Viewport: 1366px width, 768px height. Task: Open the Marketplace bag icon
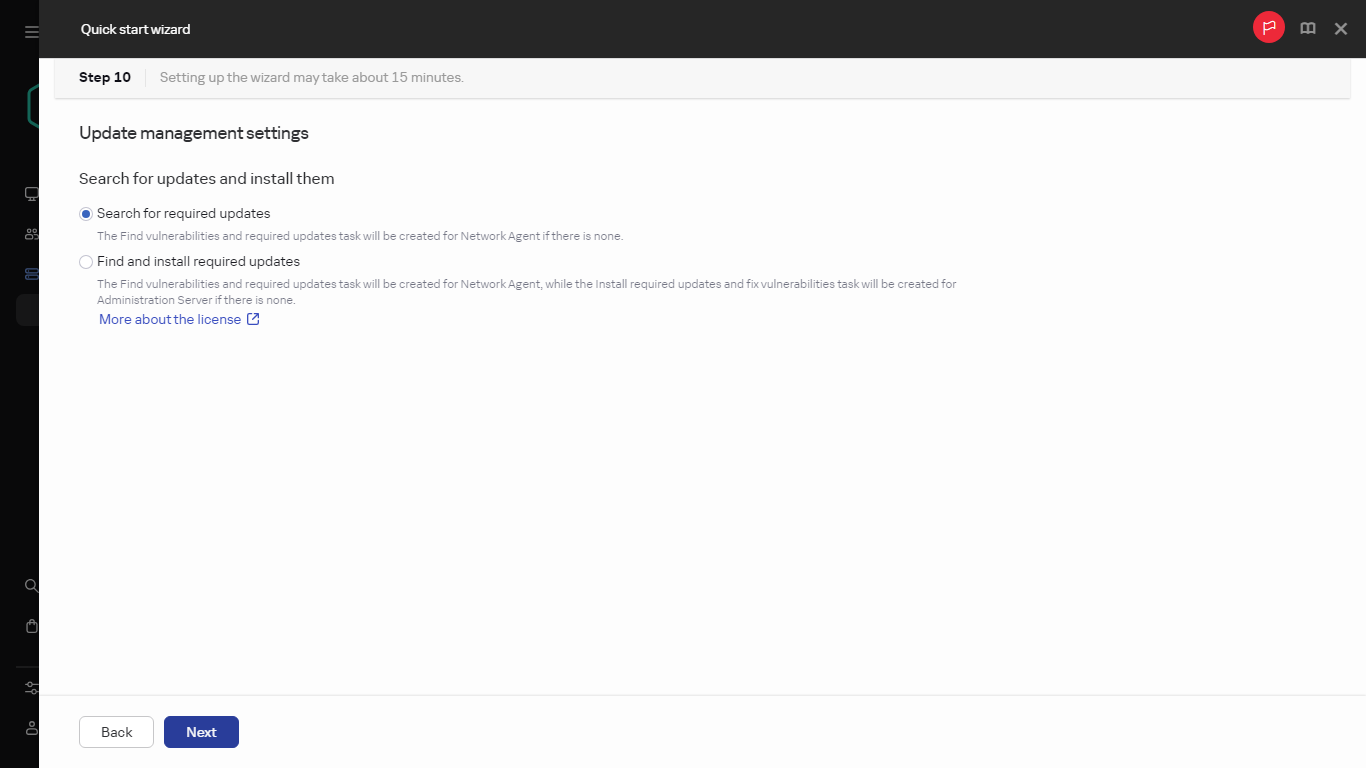30,625
